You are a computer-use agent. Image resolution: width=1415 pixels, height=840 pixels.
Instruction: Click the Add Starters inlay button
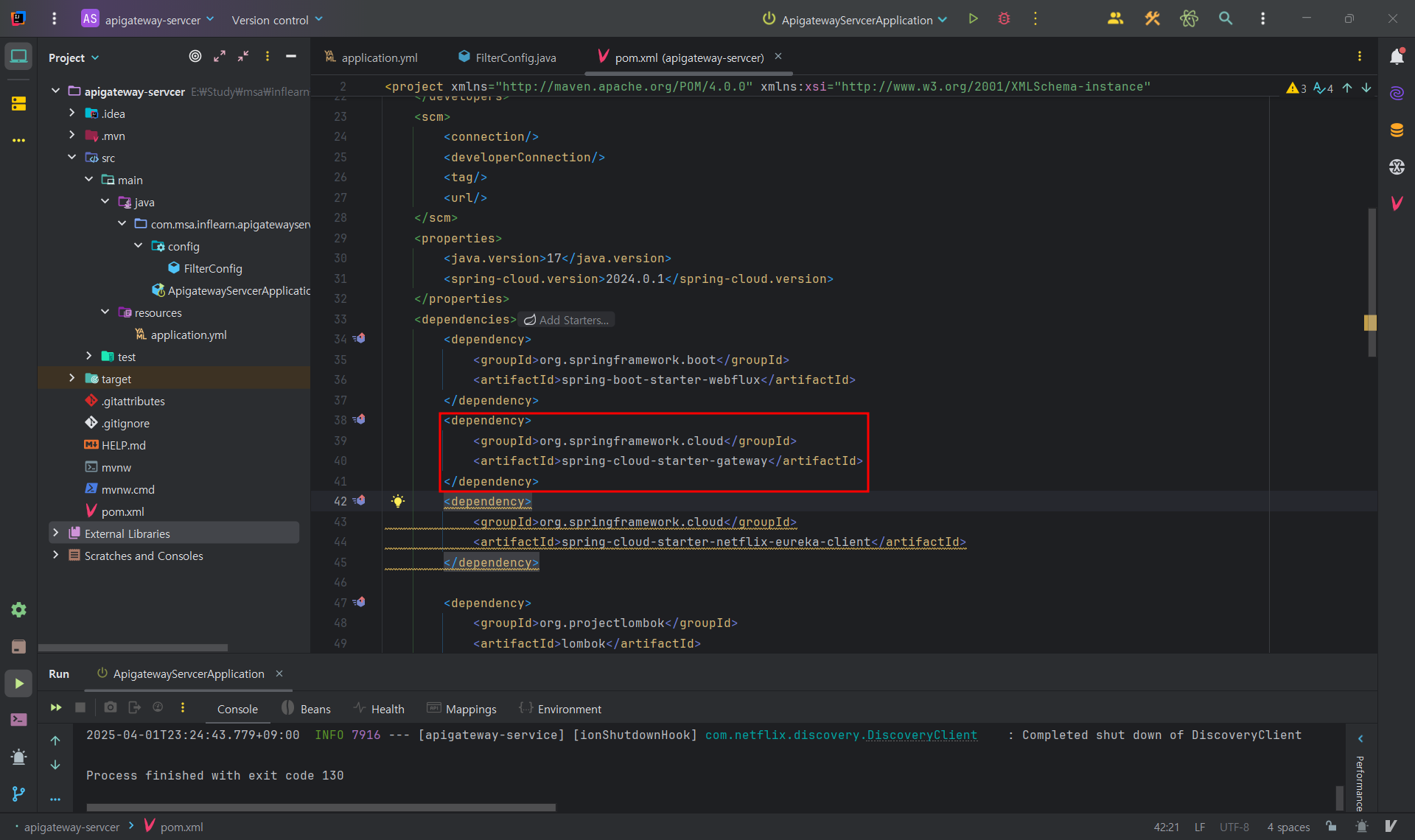(x=566, y=320)
